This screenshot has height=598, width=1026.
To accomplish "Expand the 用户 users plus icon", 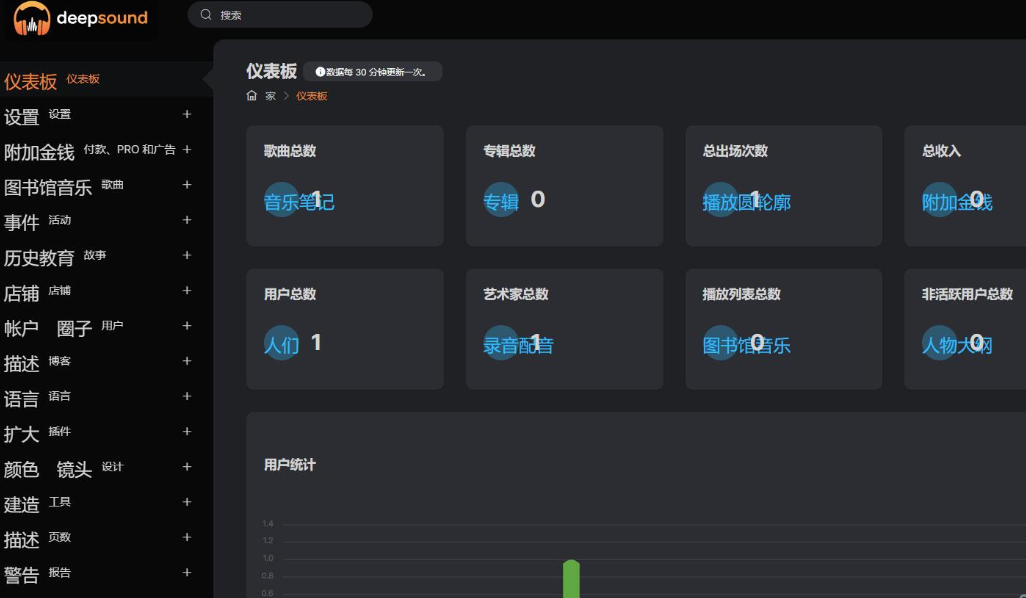I will click(x=186, y=326).
